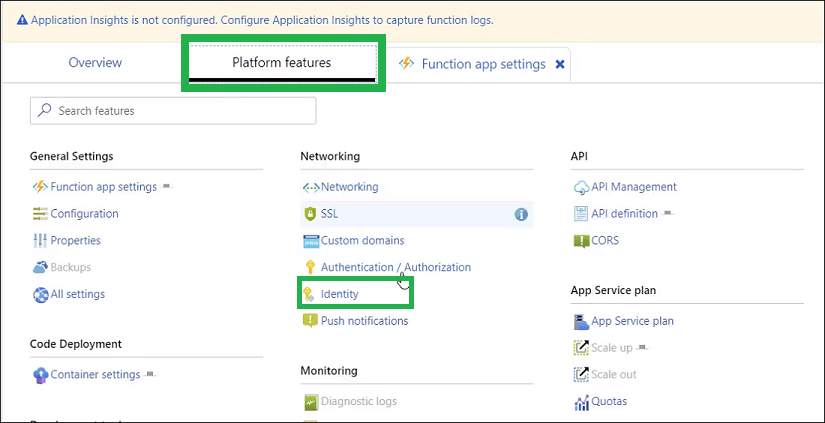Click the Configuration sliders icon
This screenshot has width=825, height=423.
coord(40,214)
